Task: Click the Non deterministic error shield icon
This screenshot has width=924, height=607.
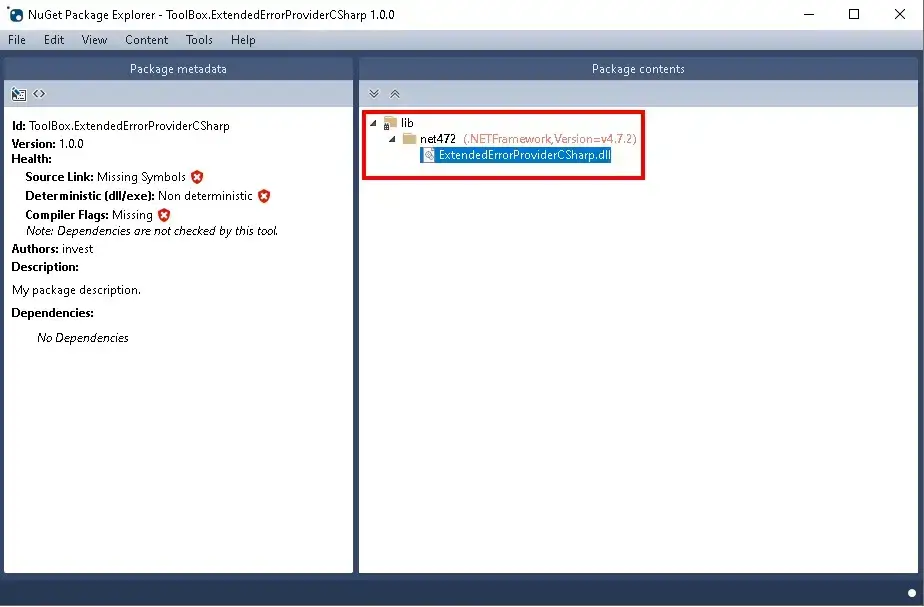Action: [264, 196]
